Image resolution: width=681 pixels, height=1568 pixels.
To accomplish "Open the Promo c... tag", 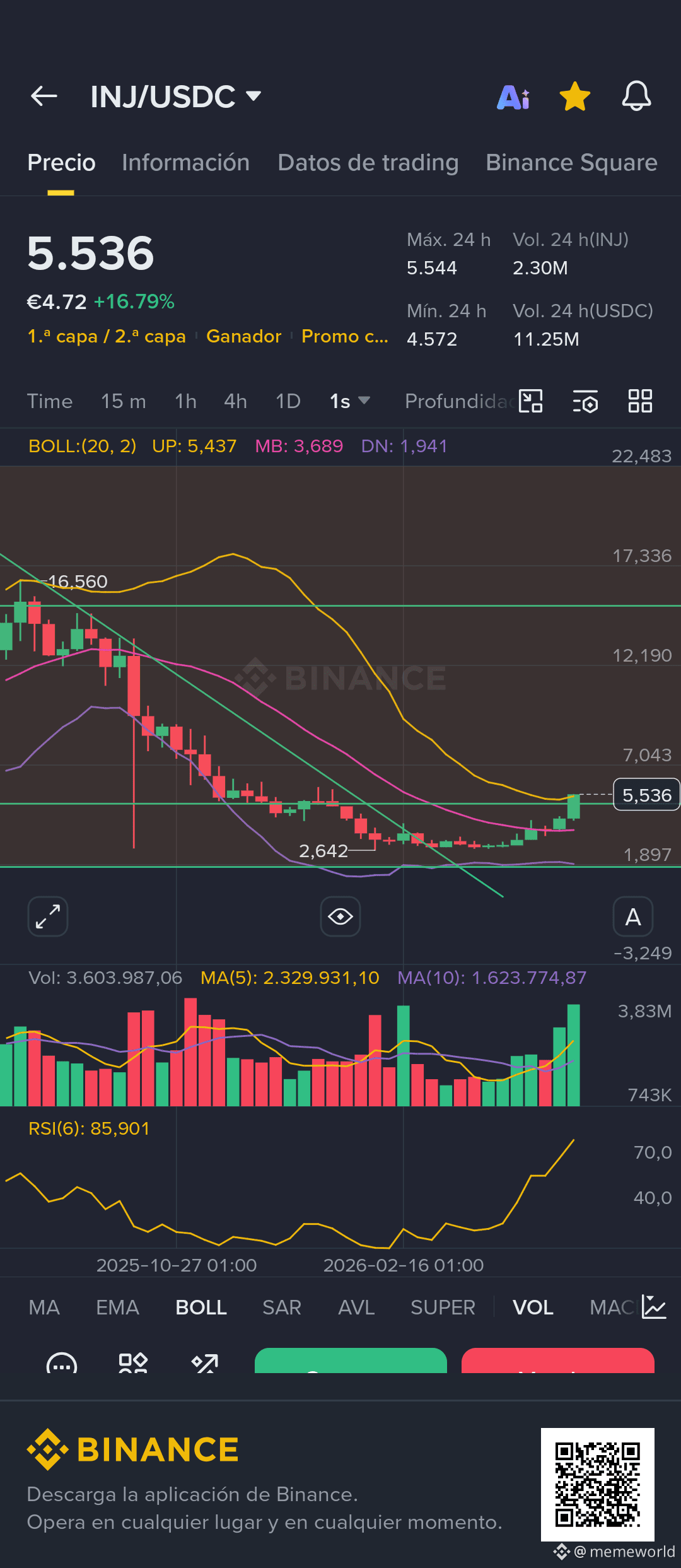I will [x=345, y=336].
